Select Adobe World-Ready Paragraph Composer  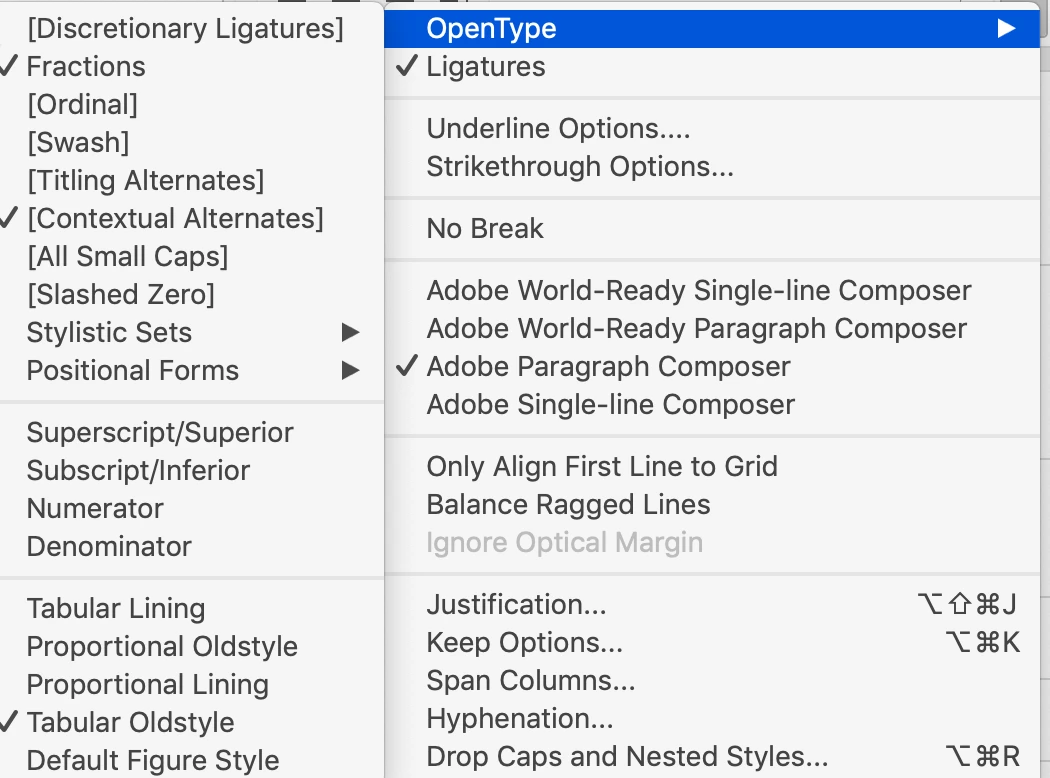711,329
